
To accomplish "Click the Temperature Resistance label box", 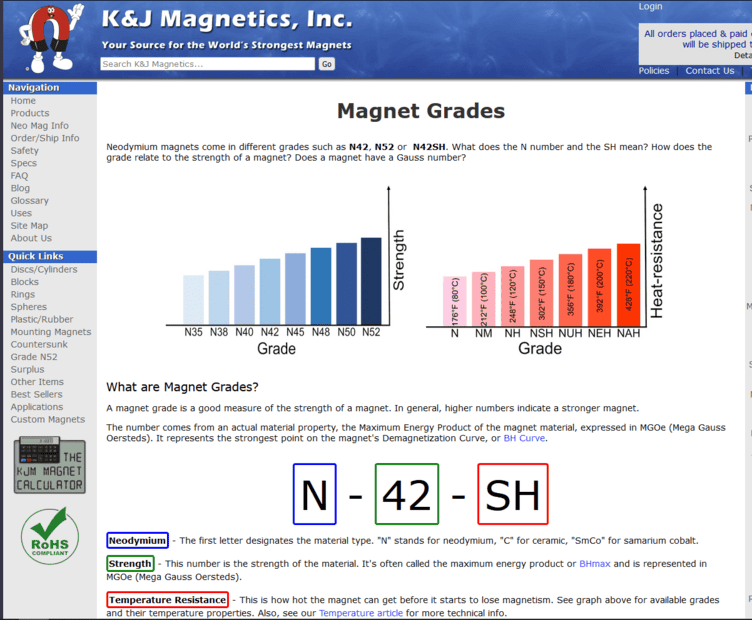I will [x=167, y=600].
